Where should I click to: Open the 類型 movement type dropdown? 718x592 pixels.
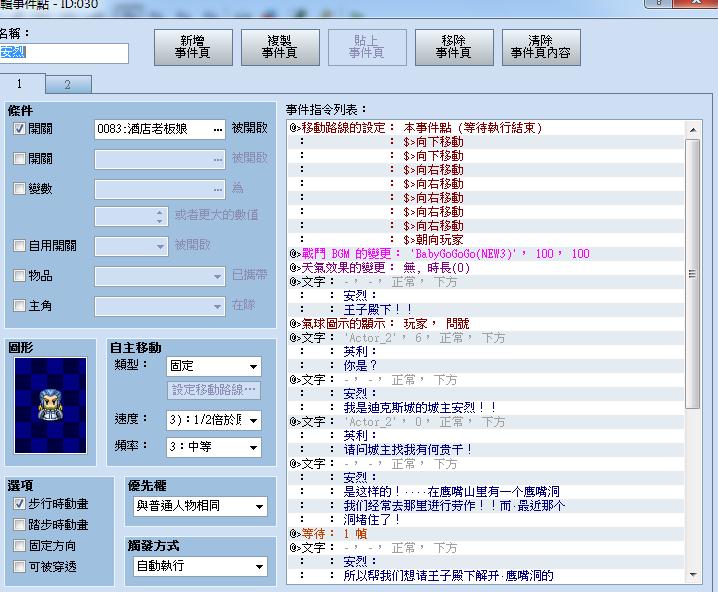[214, 366]
